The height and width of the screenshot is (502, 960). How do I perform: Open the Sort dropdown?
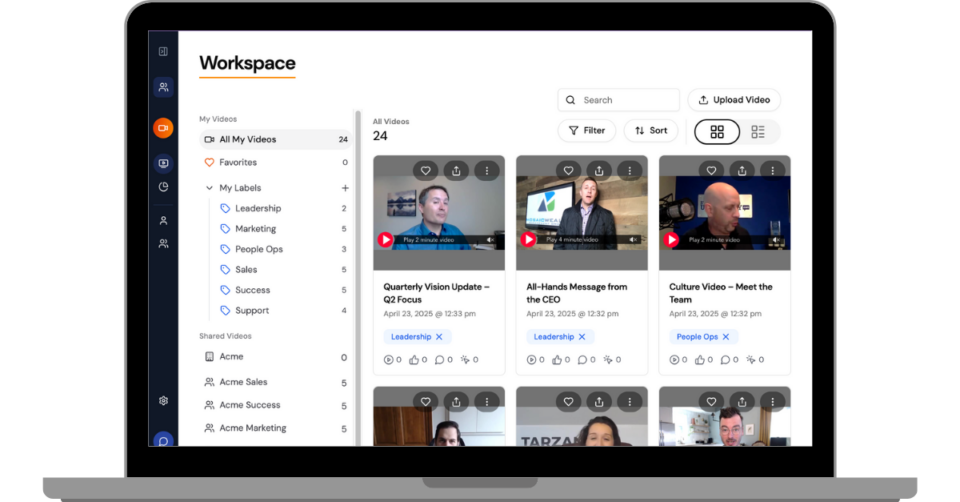(651, 131)
